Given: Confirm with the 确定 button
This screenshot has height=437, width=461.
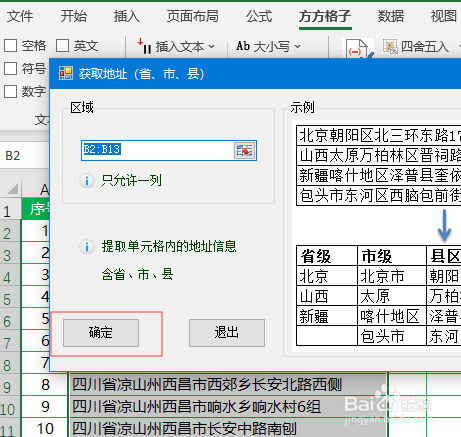Looking at the screenshot, I should click(101, 333).
